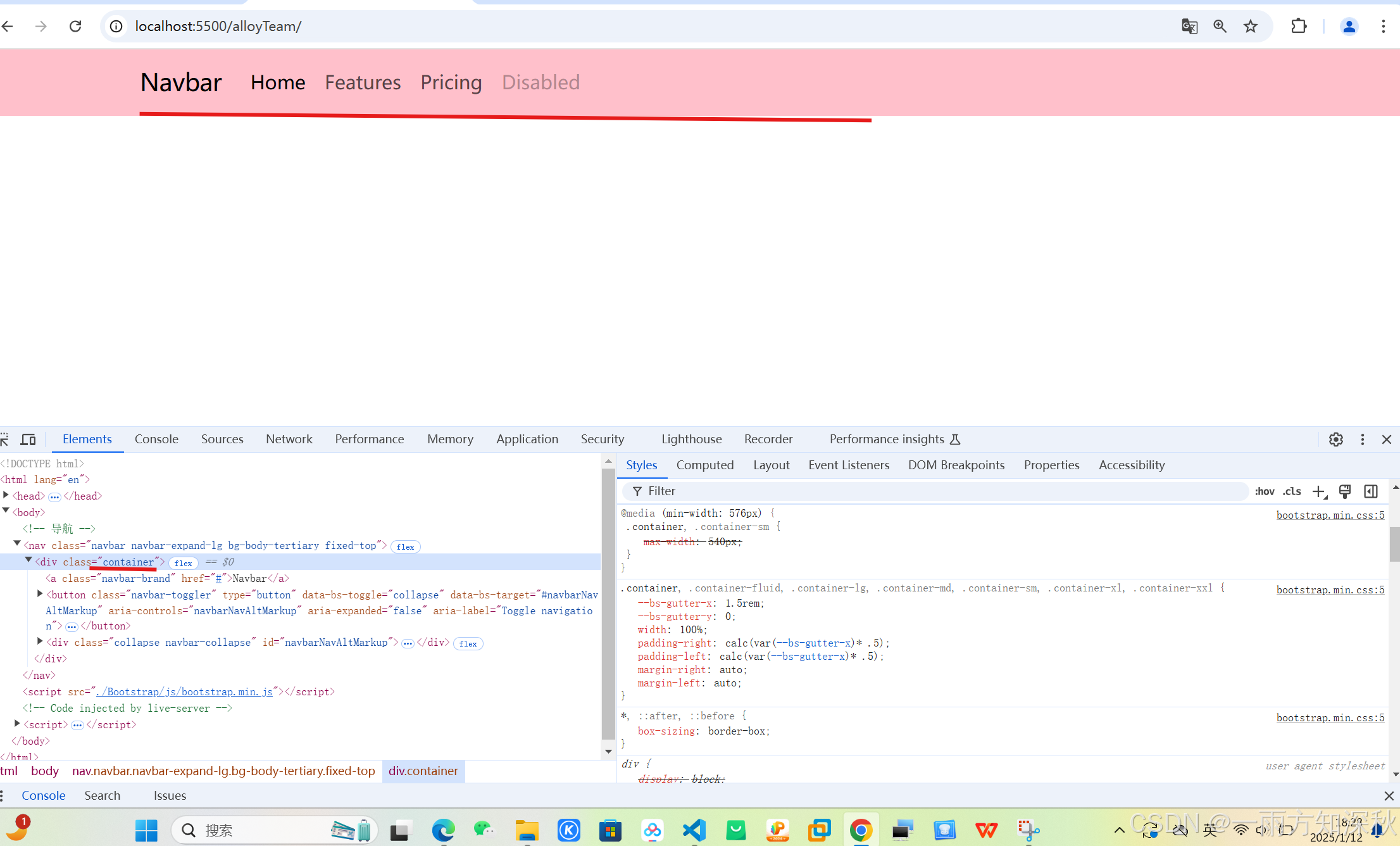Reload the localhost page
1400x846 pixels.
tap(75, 26)
